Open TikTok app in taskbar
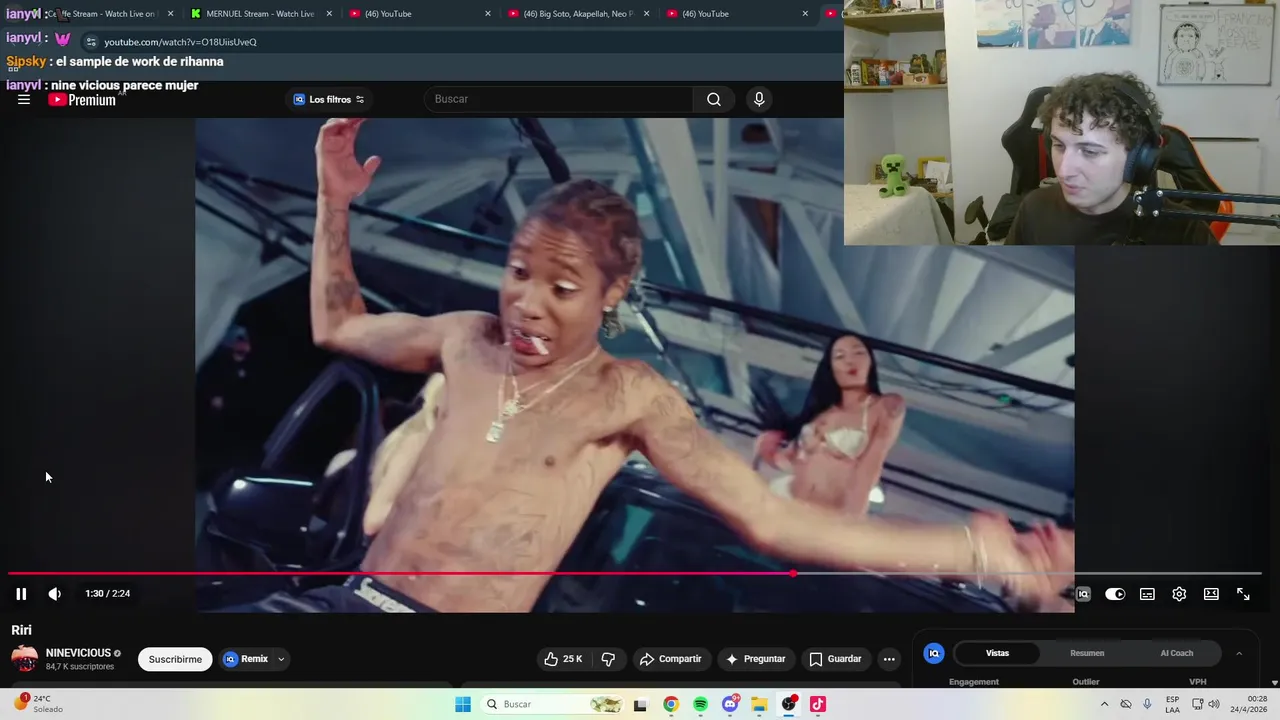The height and width of the screenshot is (720, 1280). click(818, 704)
